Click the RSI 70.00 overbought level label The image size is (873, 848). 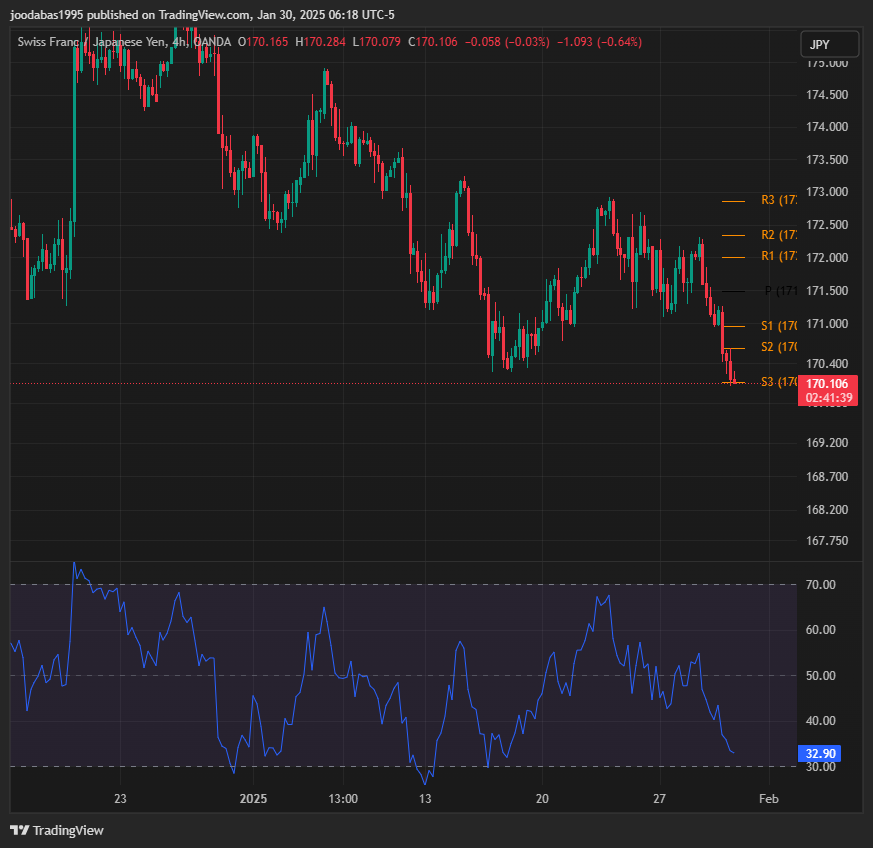tap(820, 584)
